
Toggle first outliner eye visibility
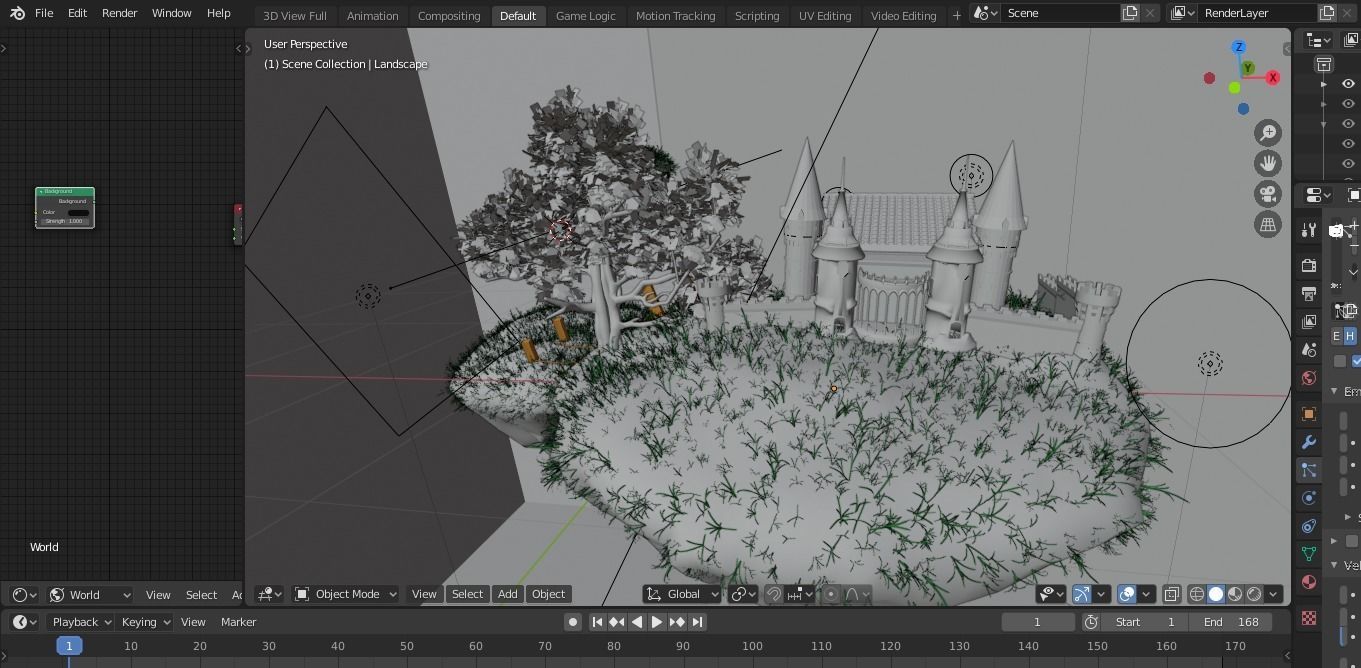tap(1348, 84)
